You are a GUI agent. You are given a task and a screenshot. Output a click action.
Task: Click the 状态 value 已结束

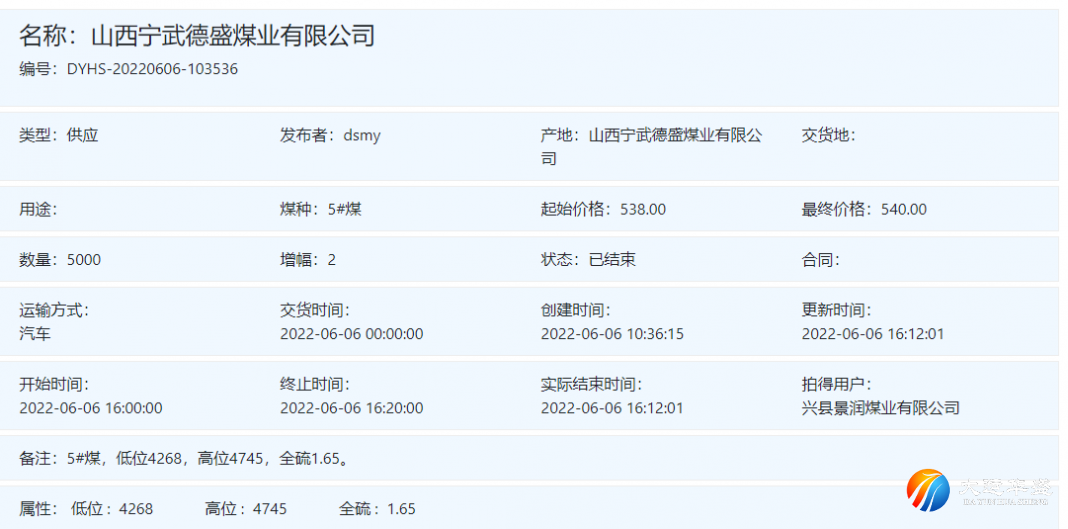(x=612, y=260)
